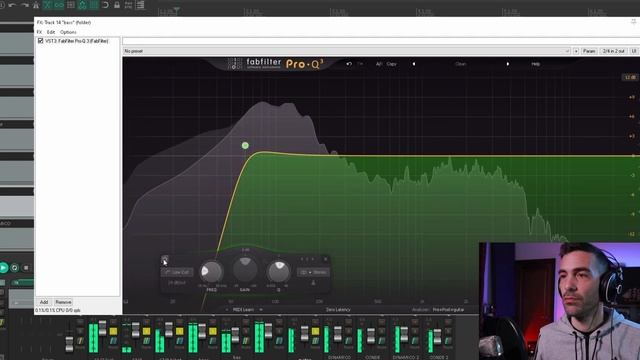Image resolution: width=640 pixels, height=360 pixels.
Task: Go to next preset with right arrow
Action: (x=508, y=64)
